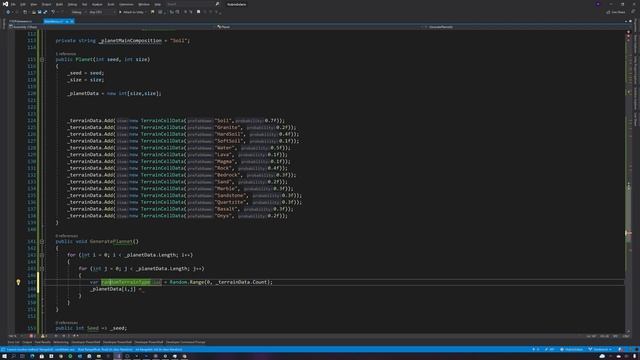
Task: Click the Live Share button
Action: [x=616, y=12]
